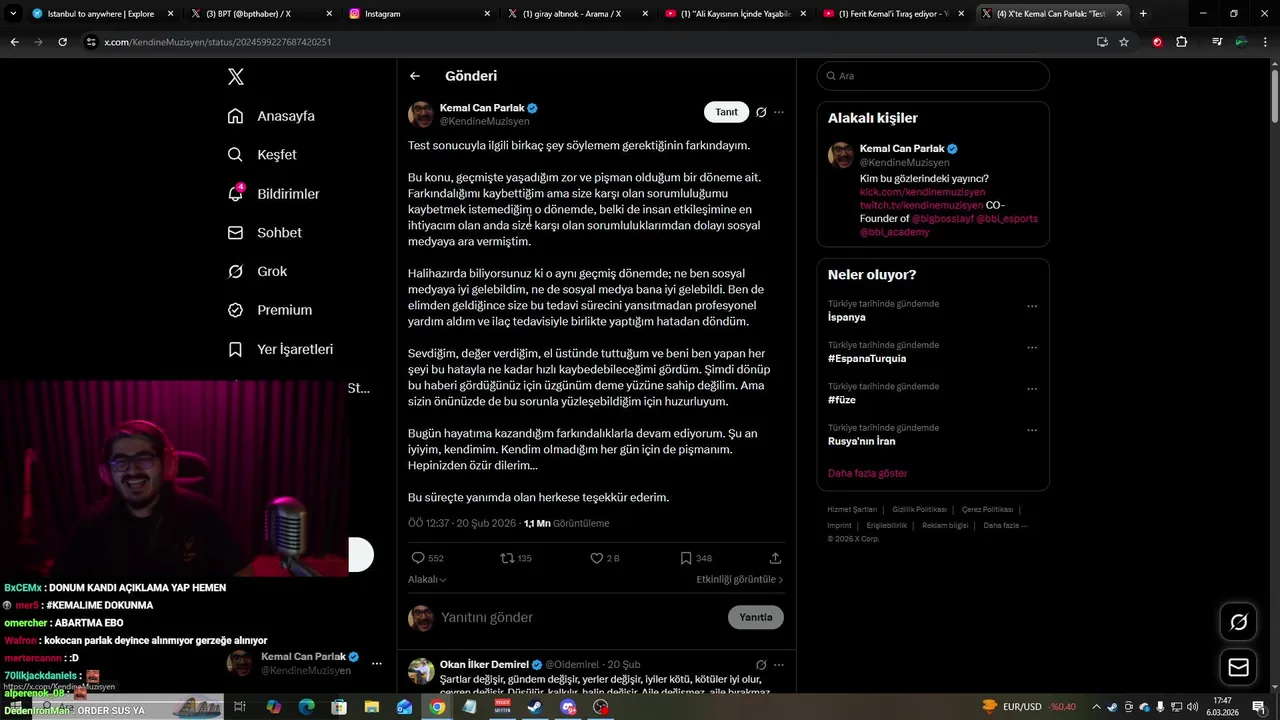Screen dimensions: 1280x720
Task: Click Daha fazla göster link
Action: pyautogui.click(x=867, y=473)
